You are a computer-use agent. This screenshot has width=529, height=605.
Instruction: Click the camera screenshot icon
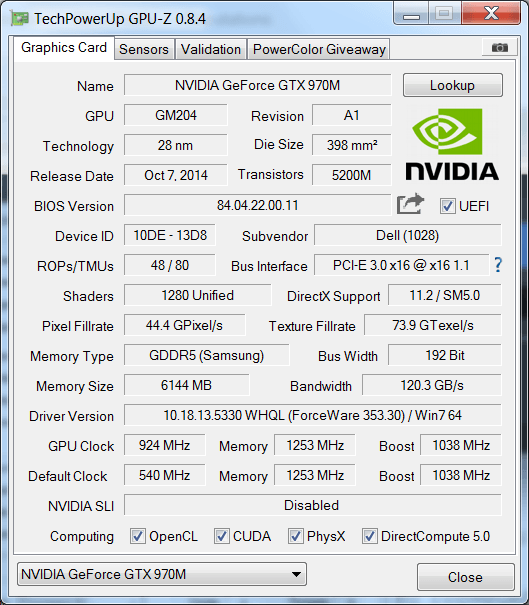pos(500,47)
